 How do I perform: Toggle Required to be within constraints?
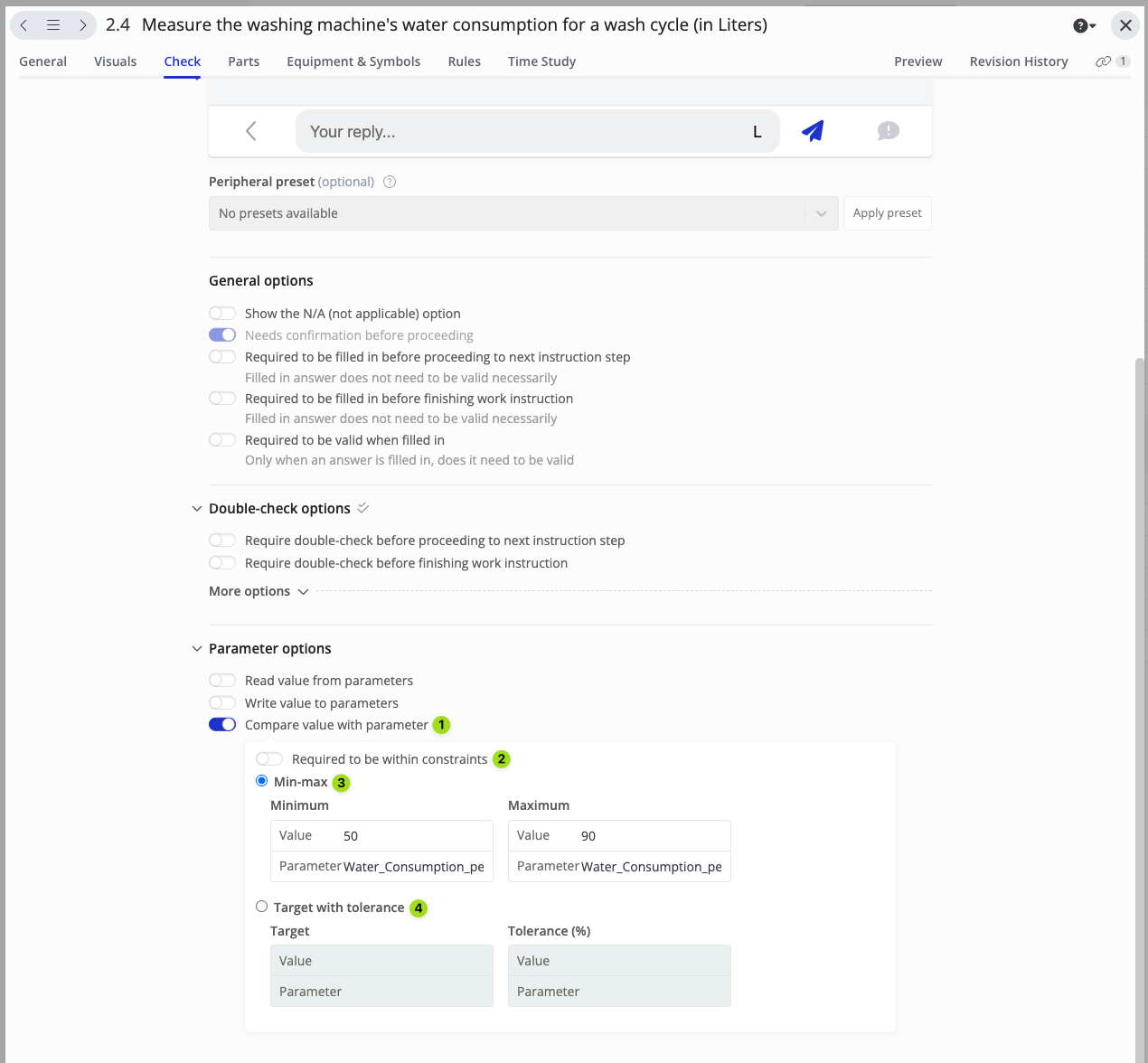point(269,759)
